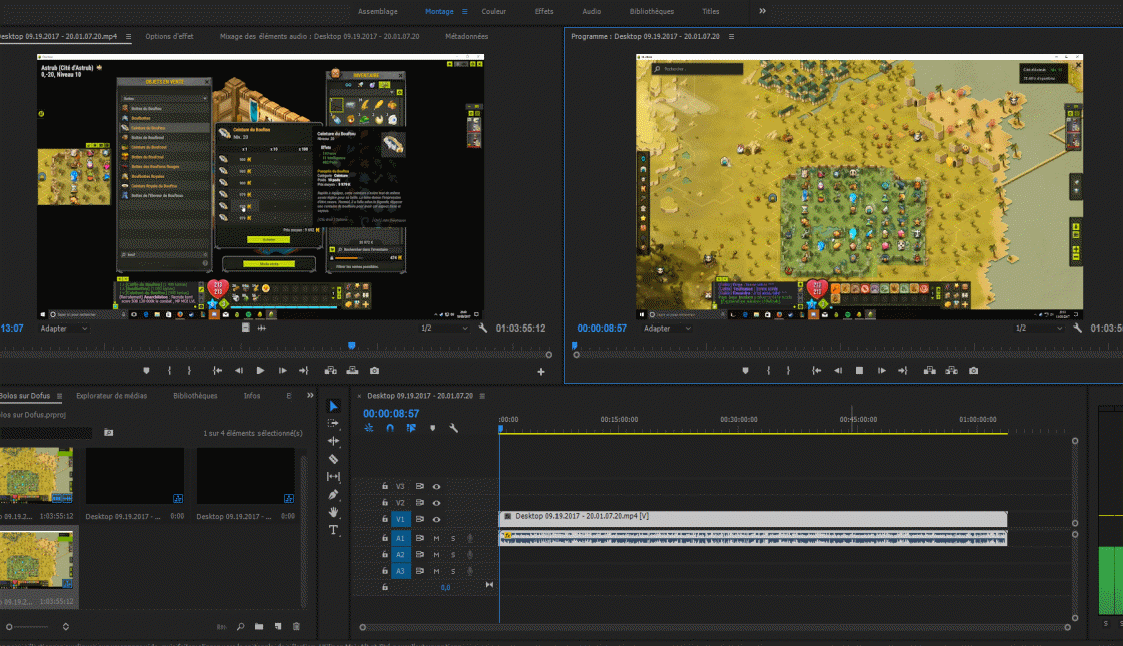Stop playback in the Program monitor
Viewport: 1123px width, 646px height.
pos(859,370)
